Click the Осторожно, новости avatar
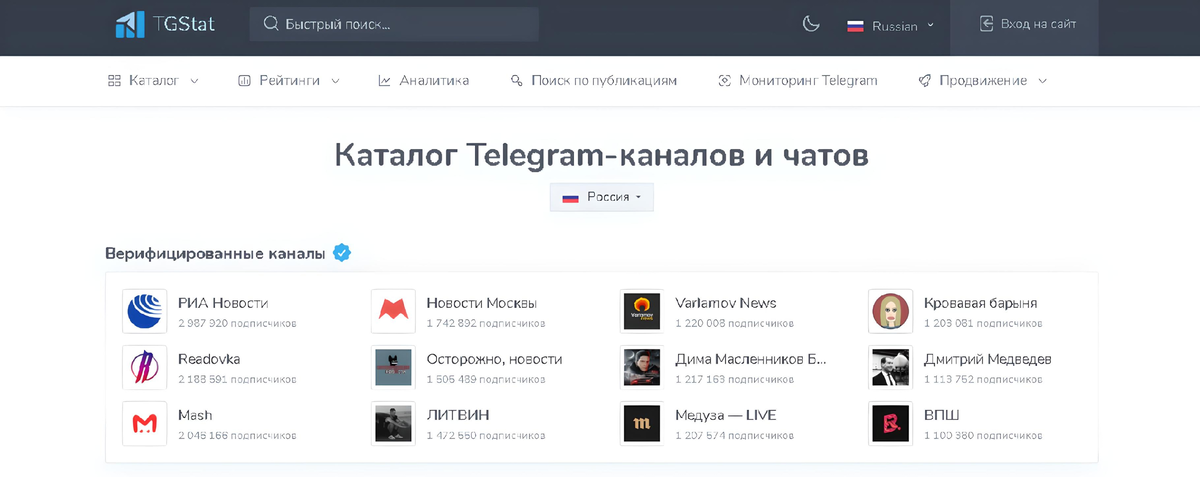1200x477 pixels. pyautogui.click(x=393, y=367)
